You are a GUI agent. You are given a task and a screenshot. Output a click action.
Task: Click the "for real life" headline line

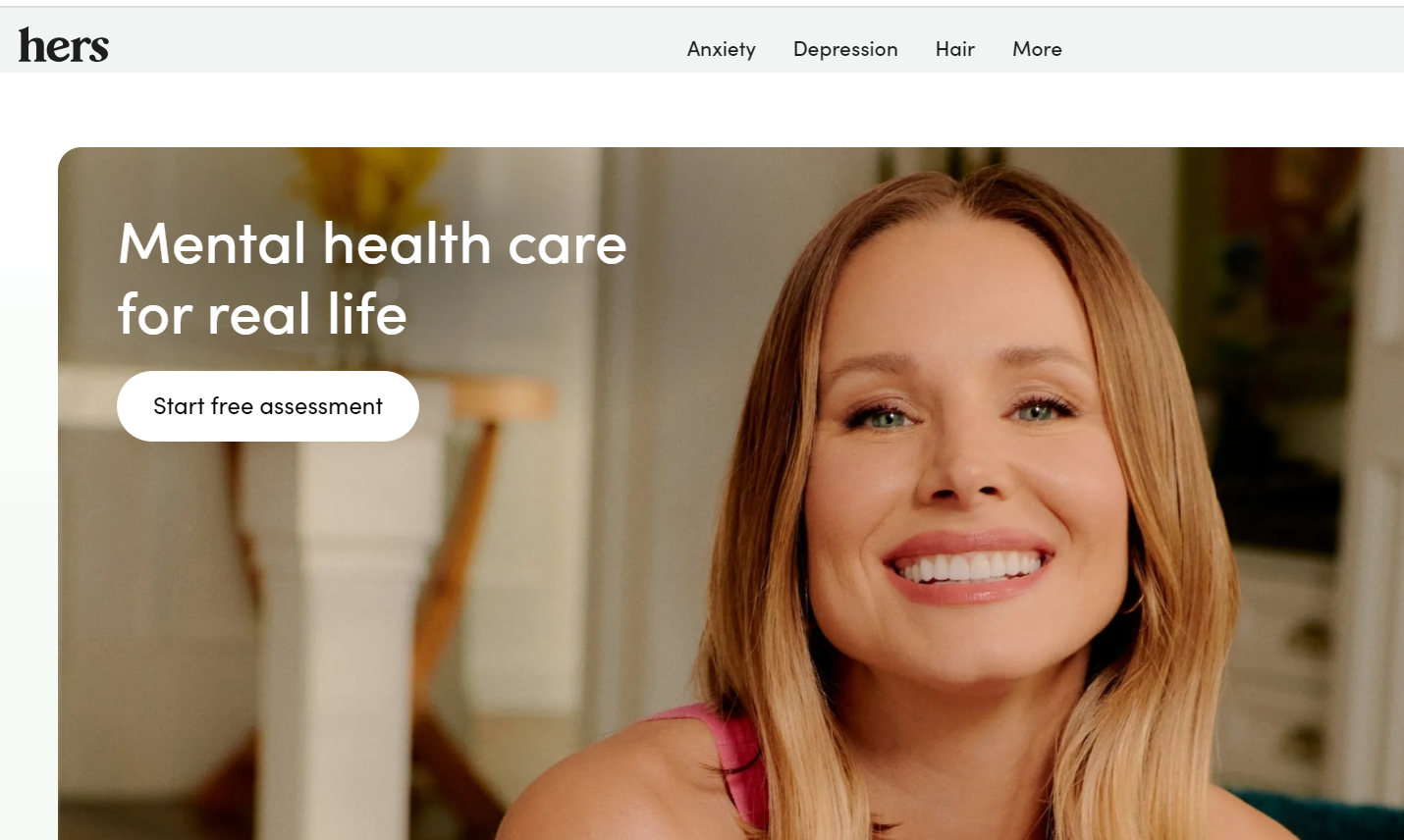coord(262,314)
